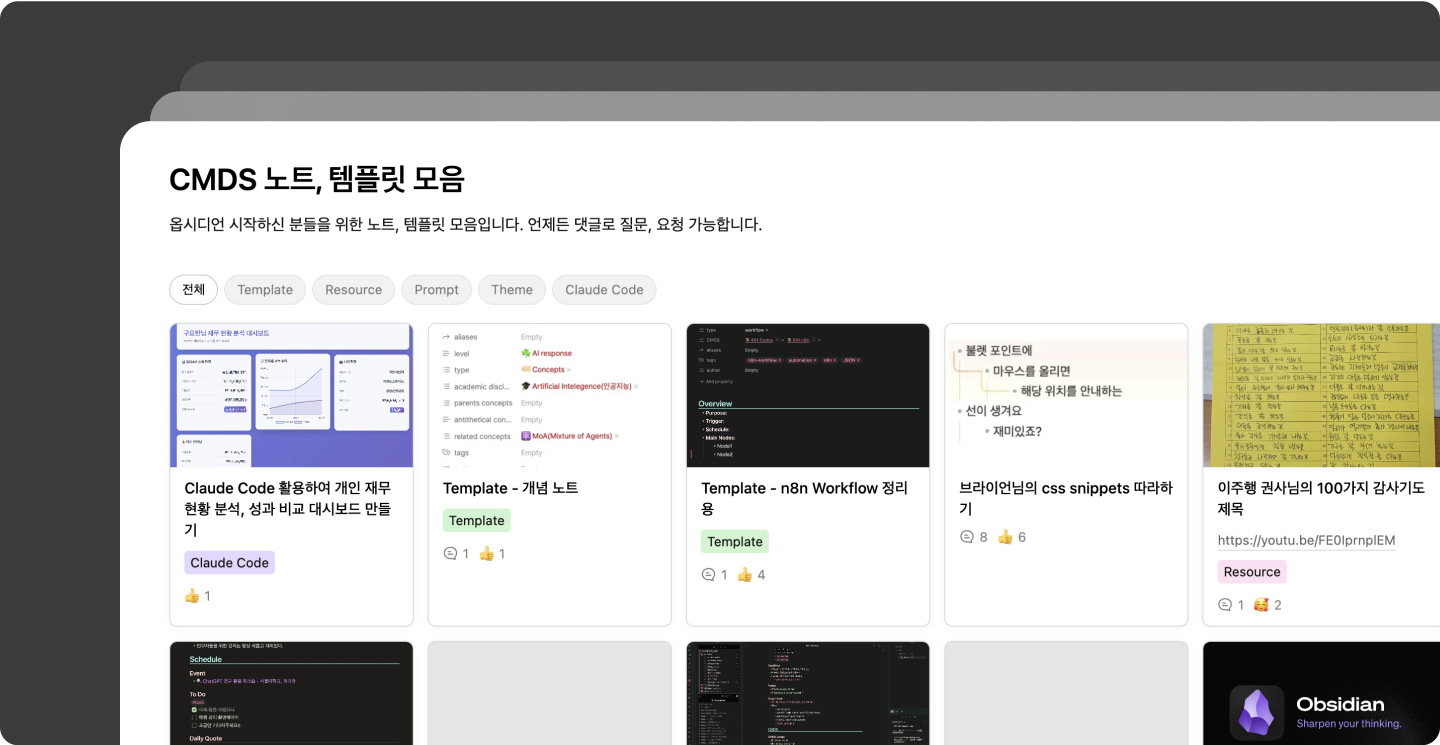Click comment icon on css snippets card
Screen dimensions: 1440x745
(967, 537)
